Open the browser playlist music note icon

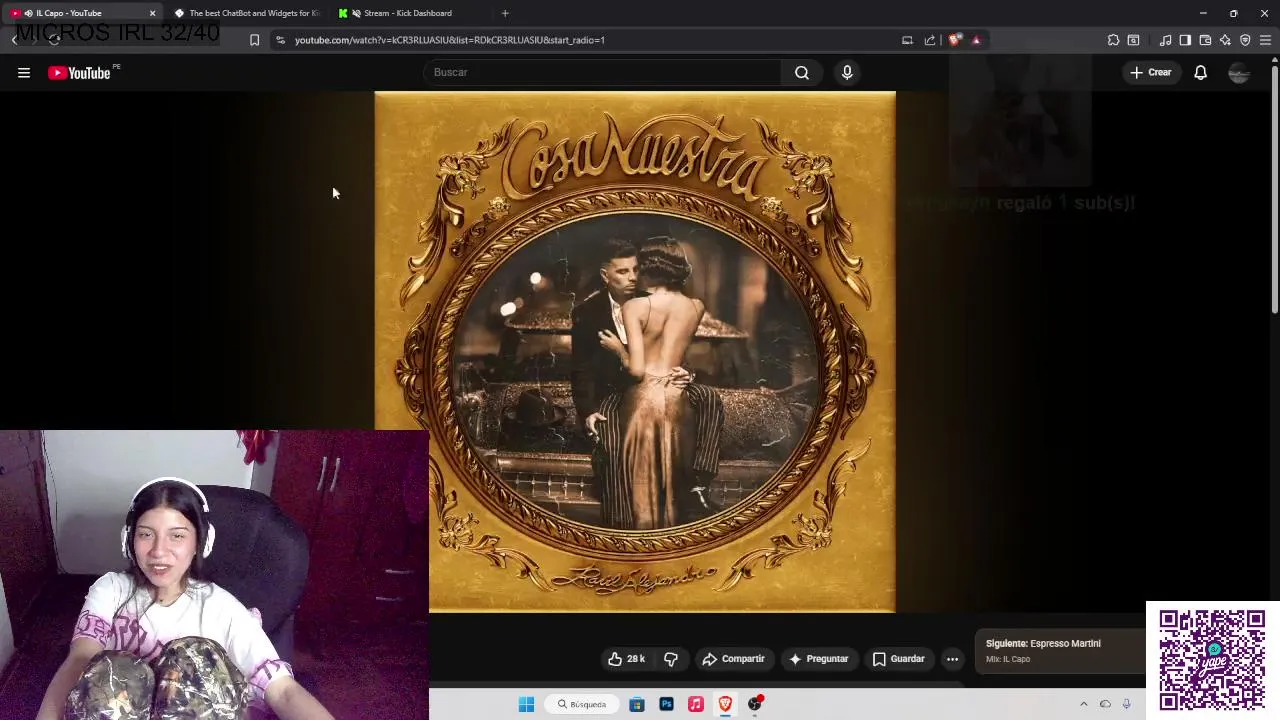(1165, 40)
